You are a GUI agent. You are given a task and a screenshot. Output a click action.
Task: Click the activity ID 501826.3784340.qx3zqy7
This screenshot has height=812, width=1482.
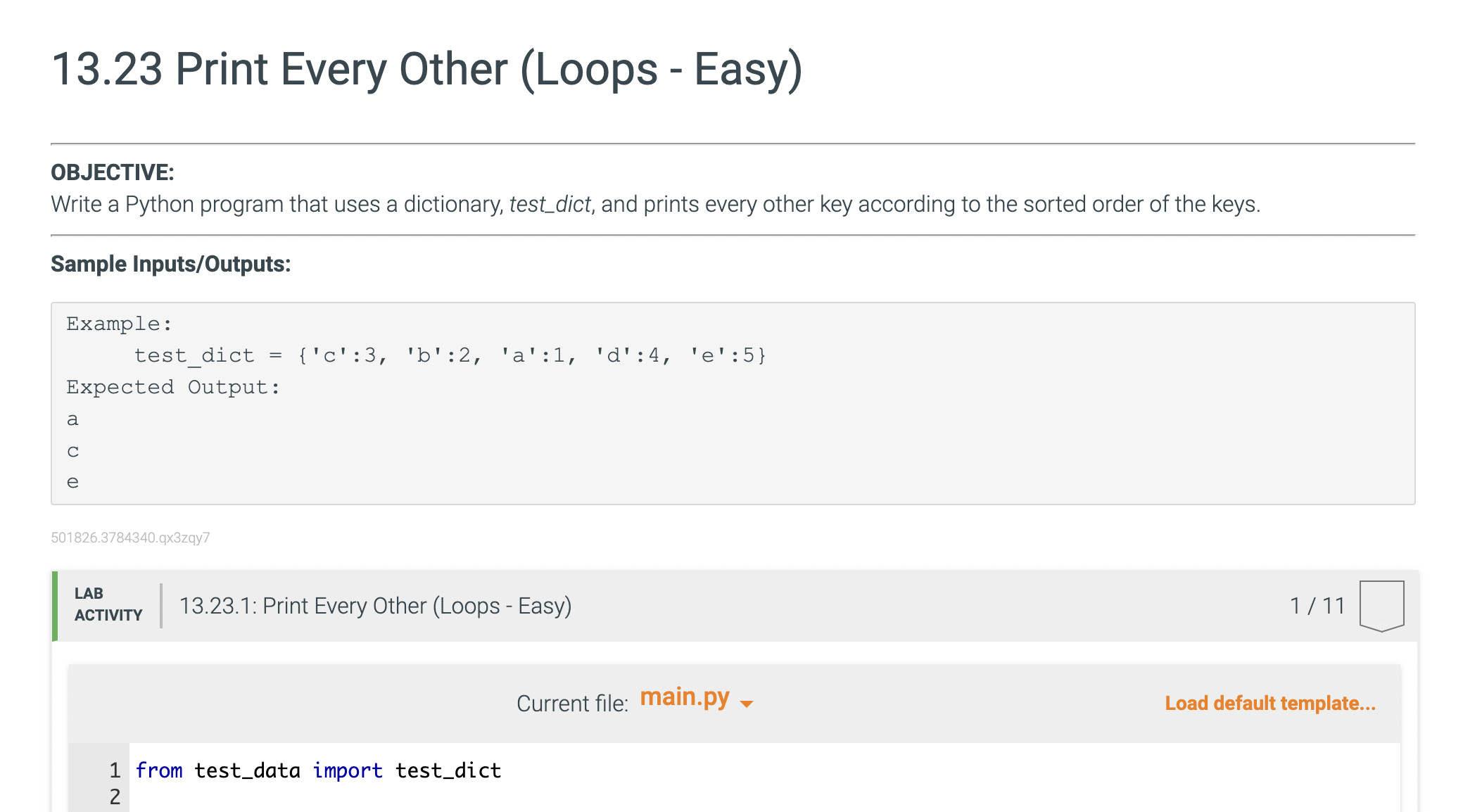point(130,538)
